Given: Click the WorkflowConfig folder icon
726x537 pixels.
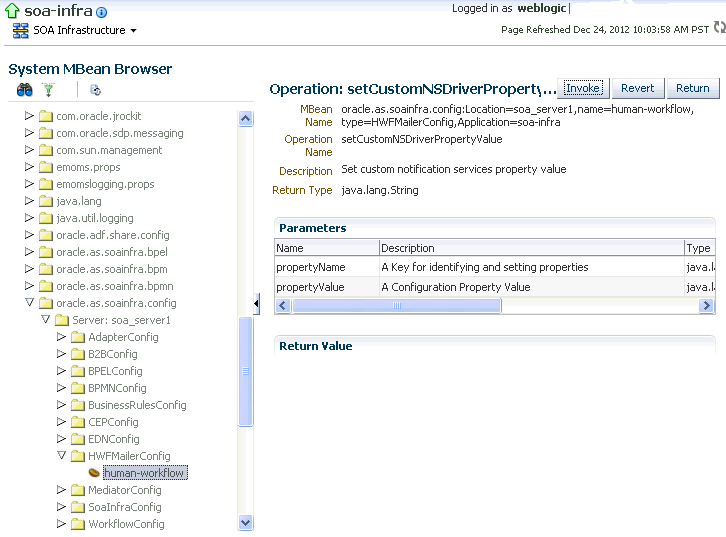Looking at the screenshot, I should (x=78, y=524).
